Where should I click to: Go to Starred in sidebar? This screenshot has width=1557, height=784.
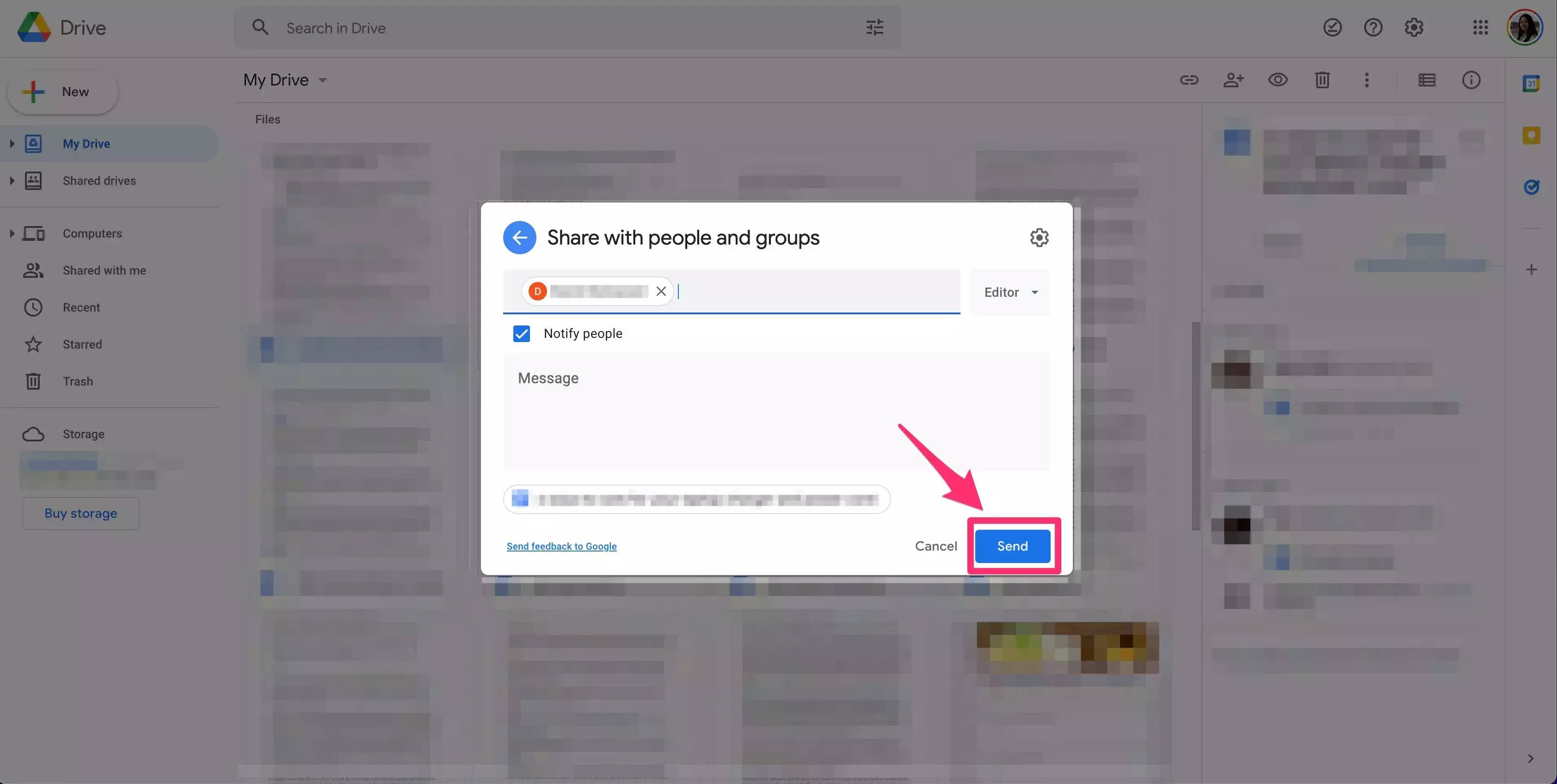(x=82, y=344)
